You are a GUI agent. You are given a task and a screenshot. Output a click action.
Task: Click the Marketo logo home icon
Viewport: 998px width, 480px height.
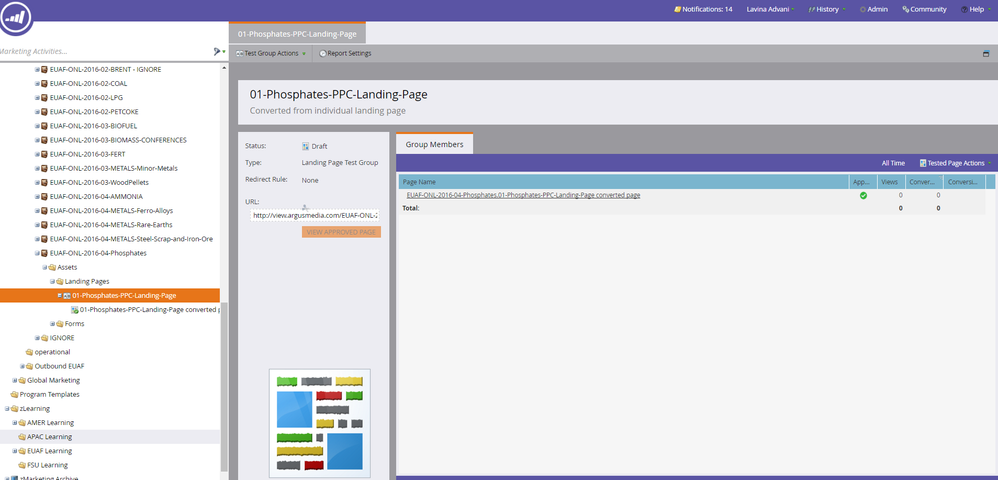17,19
